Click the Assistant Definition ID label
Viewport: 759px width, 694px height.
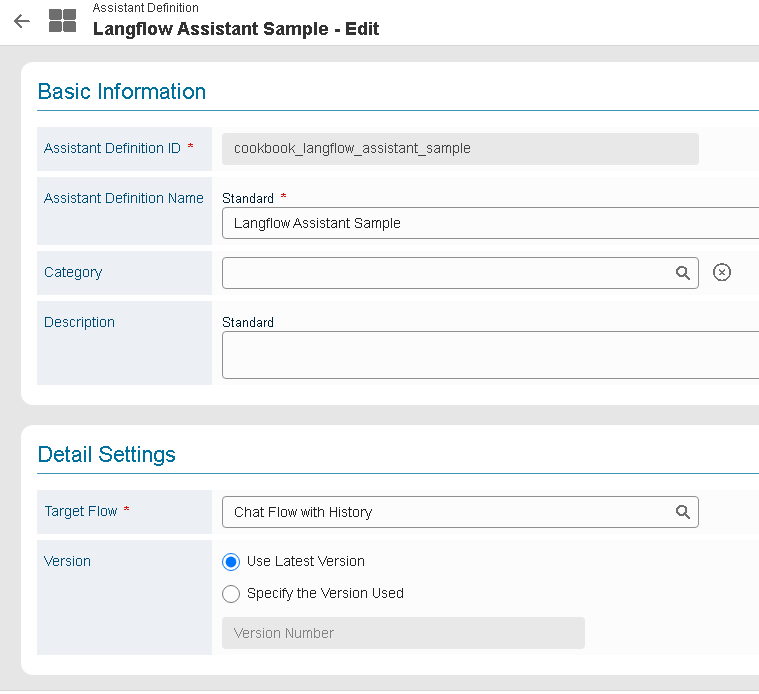point(112,148)
